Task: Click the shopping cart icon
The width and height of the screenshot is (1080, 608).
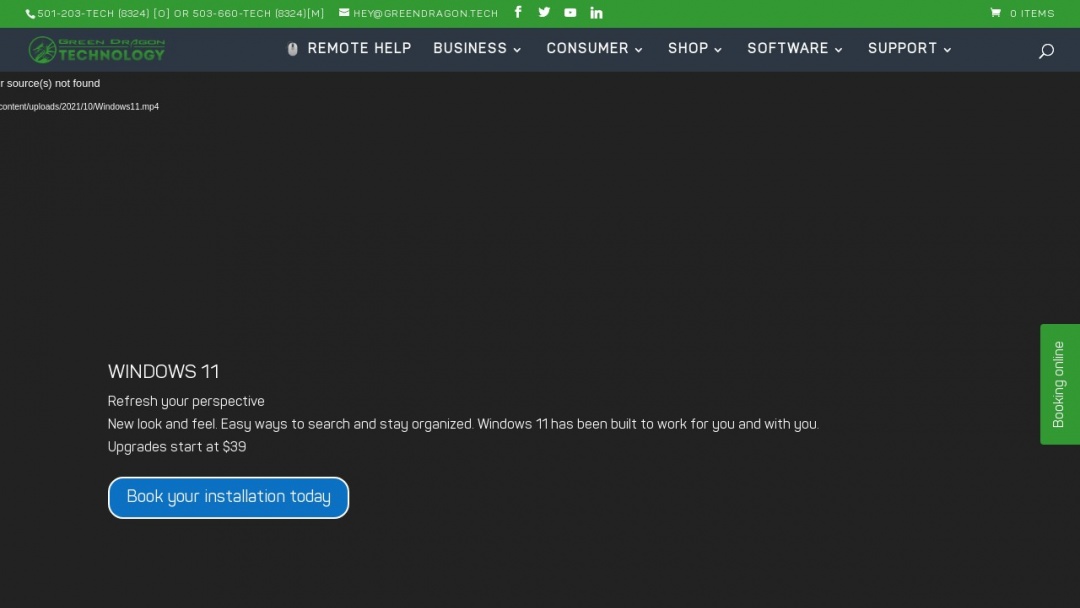Action: pos(994,13)
